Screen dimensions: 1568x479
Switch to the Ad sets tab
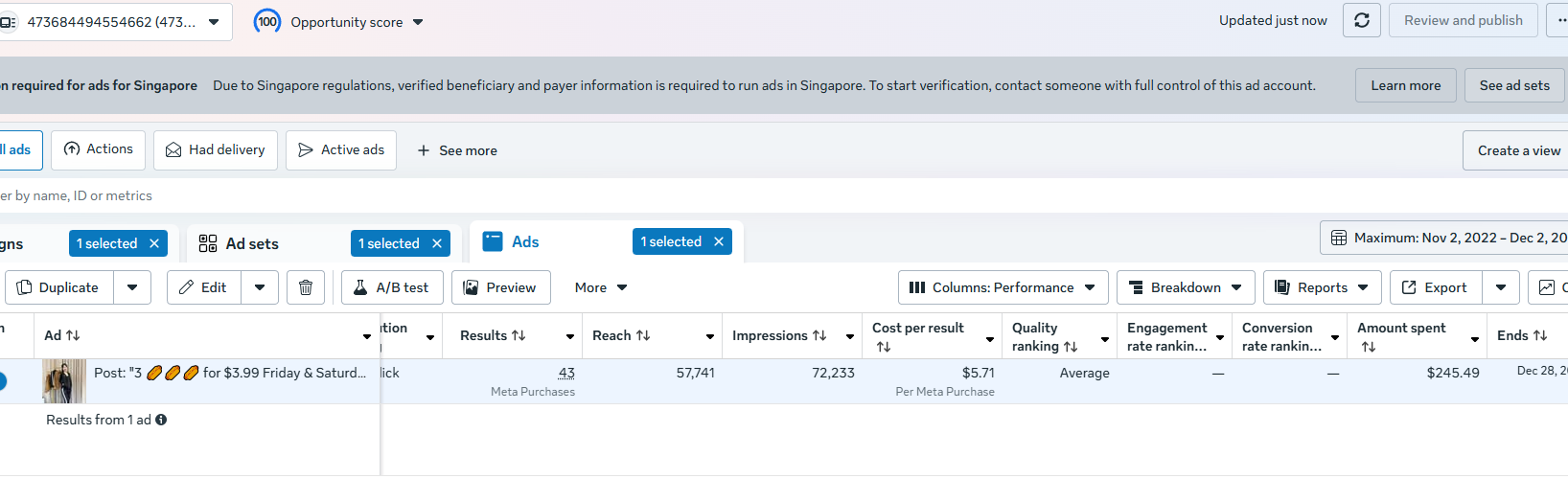pyautogui.click(x=252, y=243)
